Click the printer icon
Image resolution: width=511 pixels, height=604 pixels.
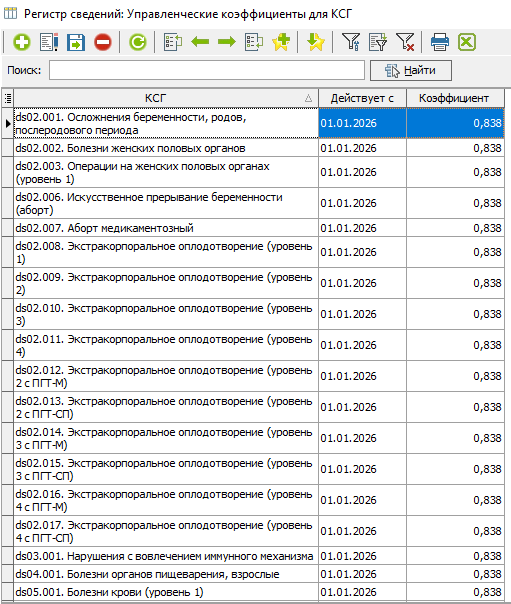point(439,42)
